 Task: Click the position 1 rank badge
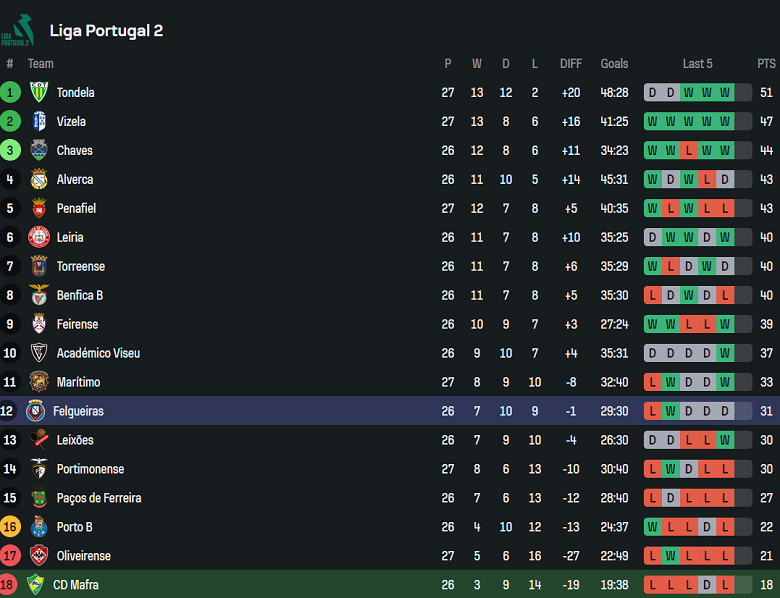pos(10,92)
